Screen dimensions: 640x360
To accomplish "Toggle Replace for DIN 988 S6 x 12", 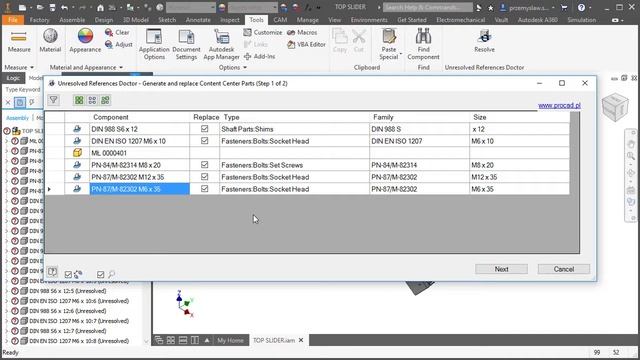I will (204, 129).
